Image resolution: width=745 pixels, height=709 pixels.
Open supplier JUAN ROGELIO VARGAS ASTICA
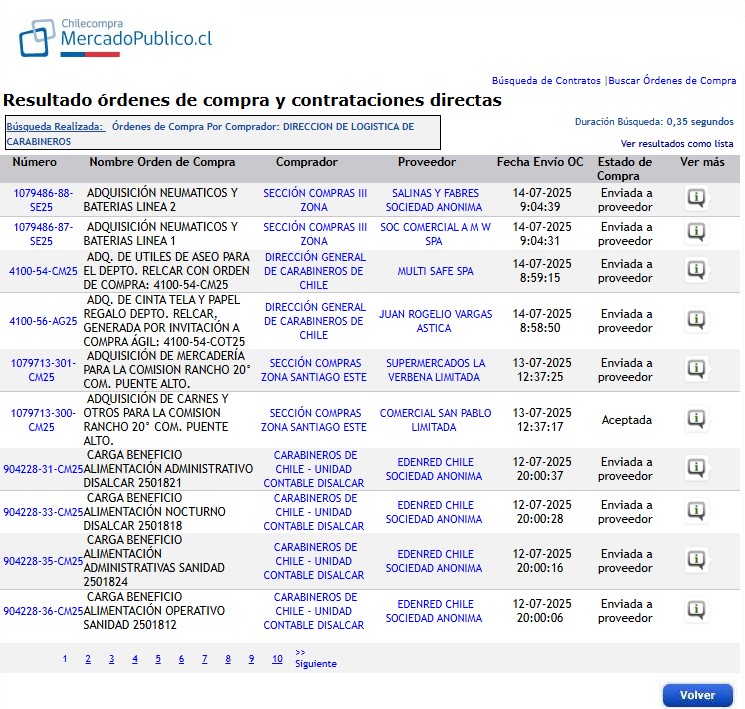(435, 321)
